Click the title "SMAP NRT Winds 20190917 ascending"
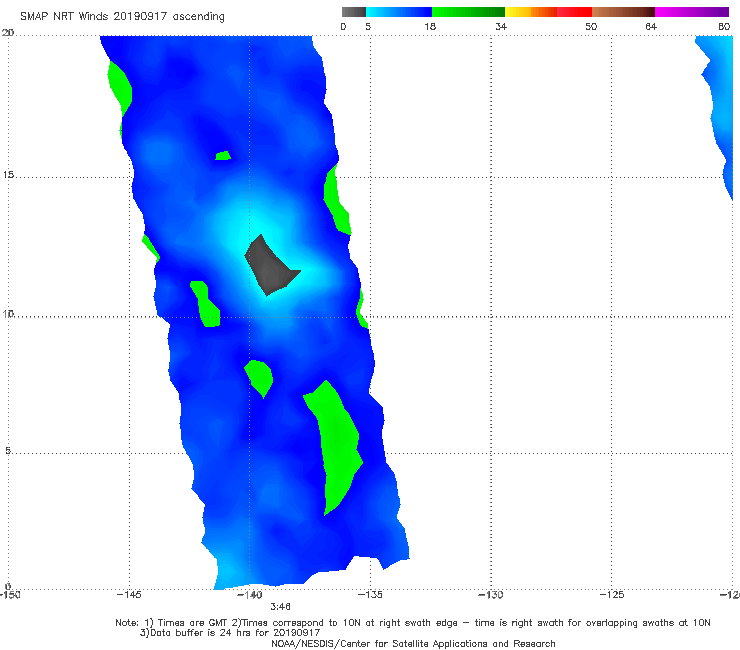Screen dimensions: 740x650 point(122,16)
